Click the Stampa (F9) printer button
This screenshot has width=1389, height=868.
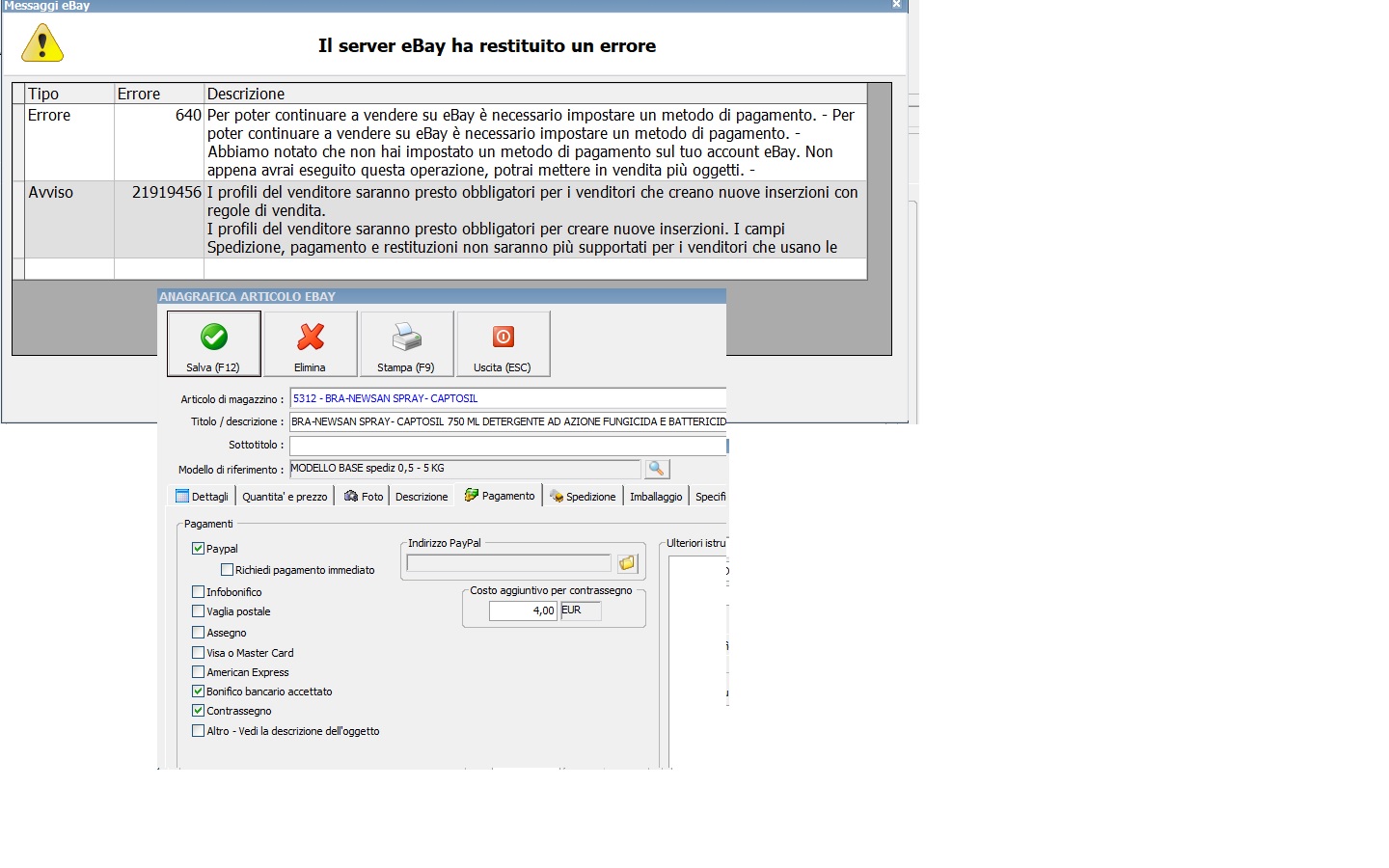pyautogui.click(x=406, y=343)
